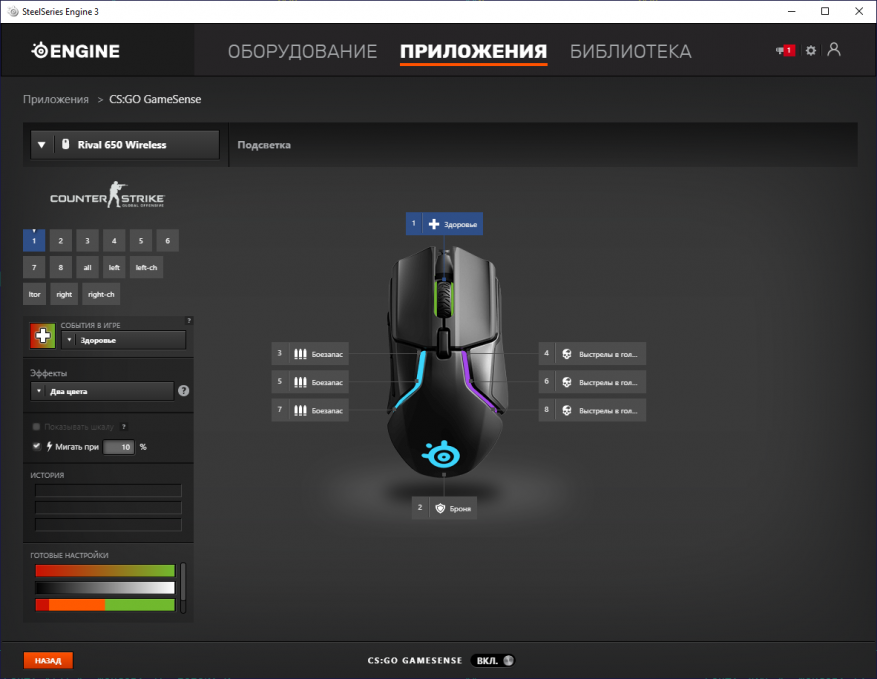This screenshot has height=679, width=877.
Task: Select the 'left-ch' zone group button
Action: point(146,267)
